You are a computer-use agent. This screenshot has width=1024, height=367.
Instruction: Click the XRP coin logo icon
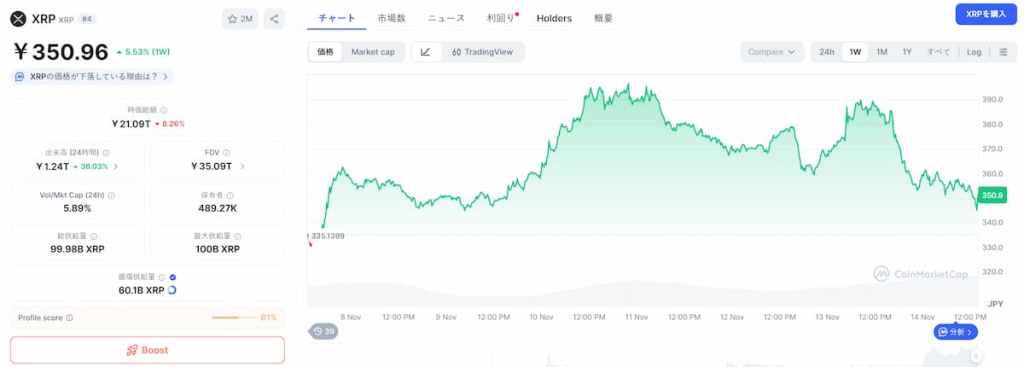(x=18, y=19)
